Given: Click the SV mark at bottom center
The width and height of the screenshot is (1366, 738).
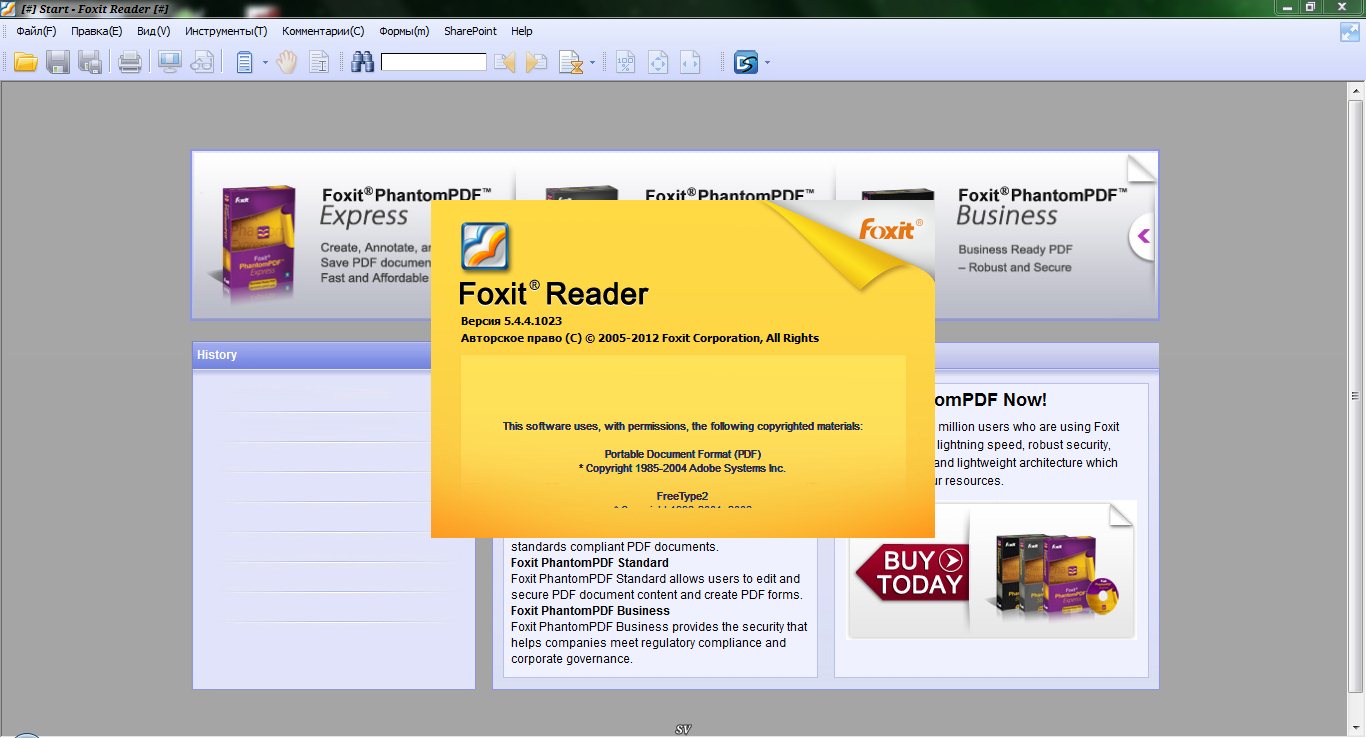Looking at the screenshot, I should tap(684, 729).
